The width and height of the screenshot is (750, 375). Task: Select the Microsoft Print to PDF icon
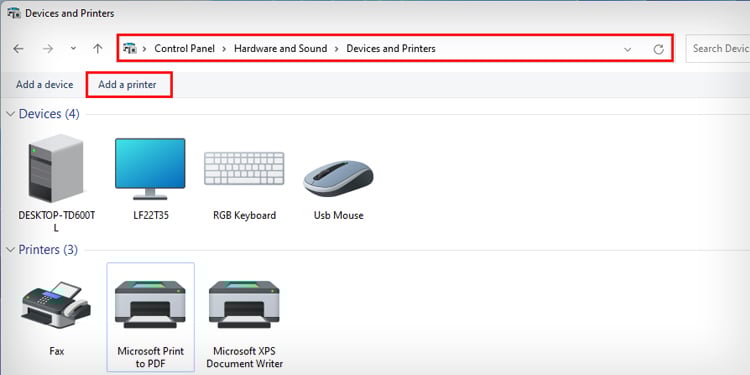[150, 304]
